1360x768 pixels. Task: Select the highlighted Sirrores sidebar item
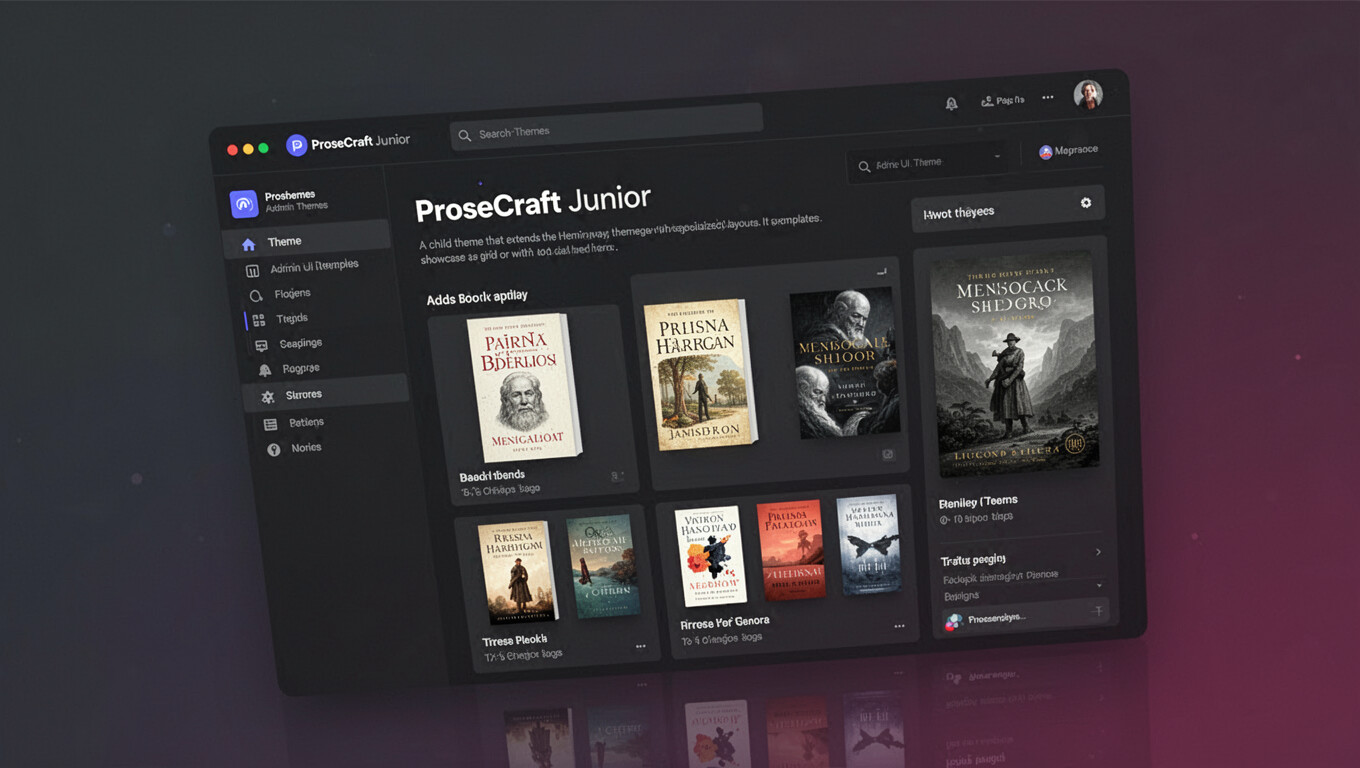(x=304, y=395)
